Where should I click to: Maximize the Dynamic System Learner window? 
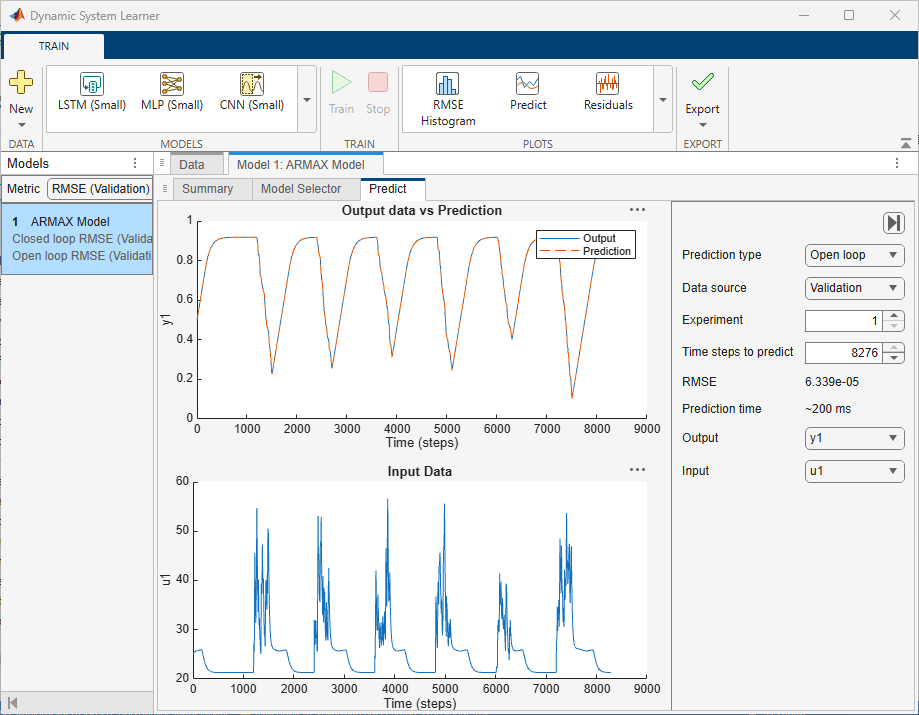pos(849,15)
